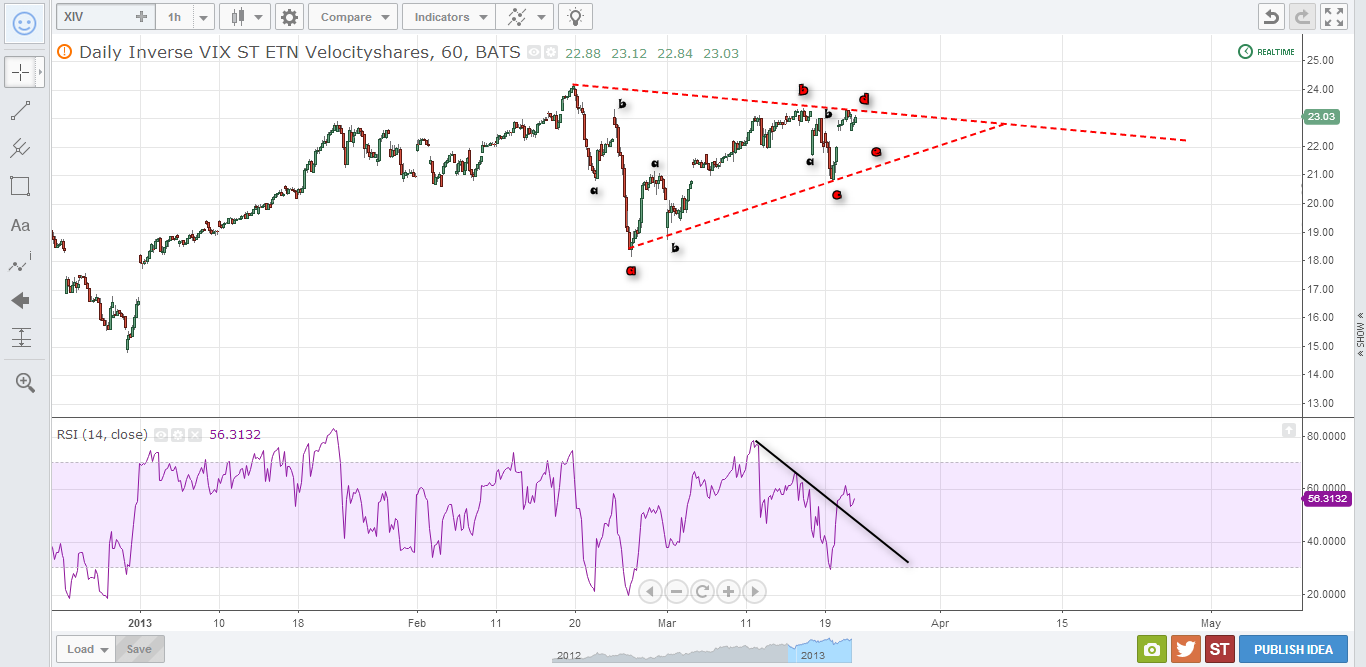The height and width of the screenshot is (667, 1366).
Task: Hide the RSI indicator with eye icon
Action: point(161,435)
